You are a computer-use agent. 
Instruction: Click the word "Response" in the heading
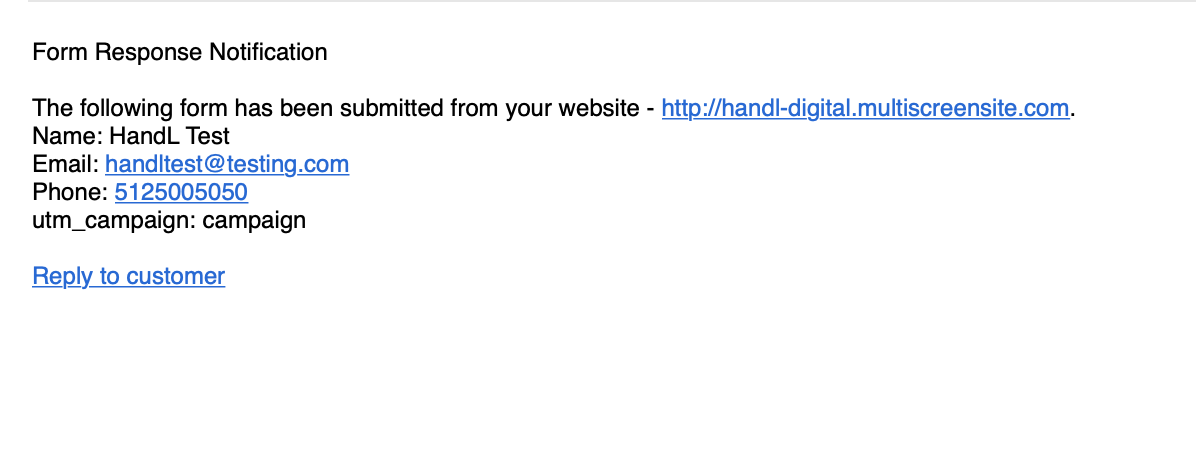(148, 52)
